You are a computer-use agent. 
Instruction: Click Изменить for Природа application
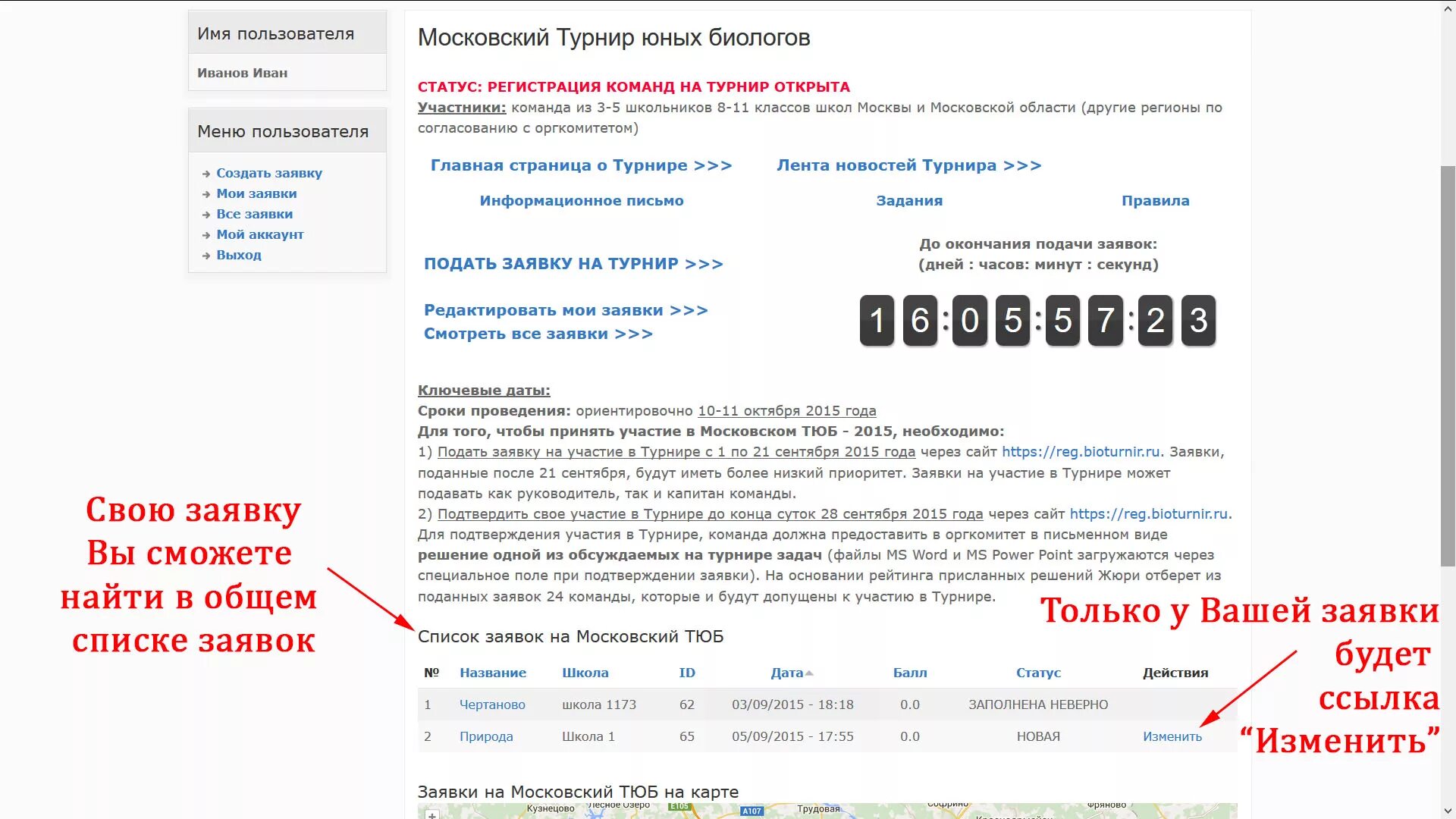pos(1172,736)
